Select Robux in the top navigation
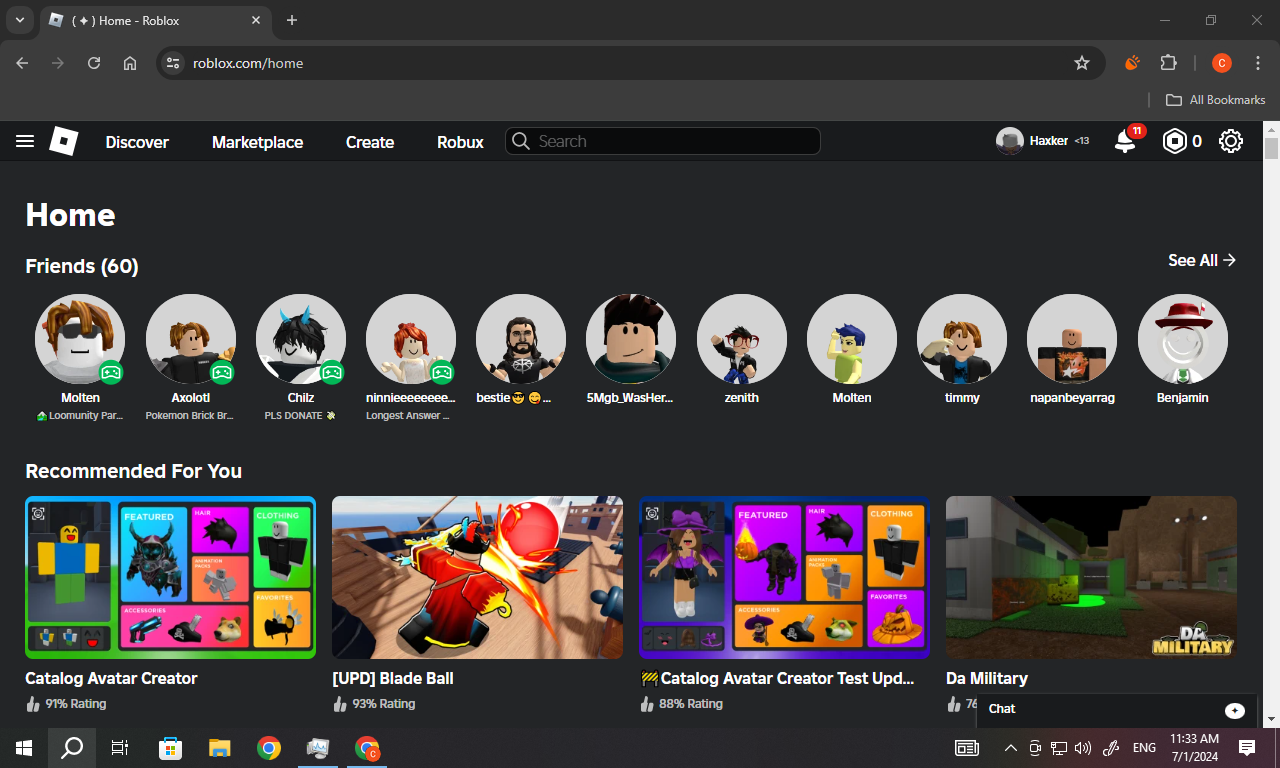This screenshot has width=1280, height=768. (x=460, y=142)
